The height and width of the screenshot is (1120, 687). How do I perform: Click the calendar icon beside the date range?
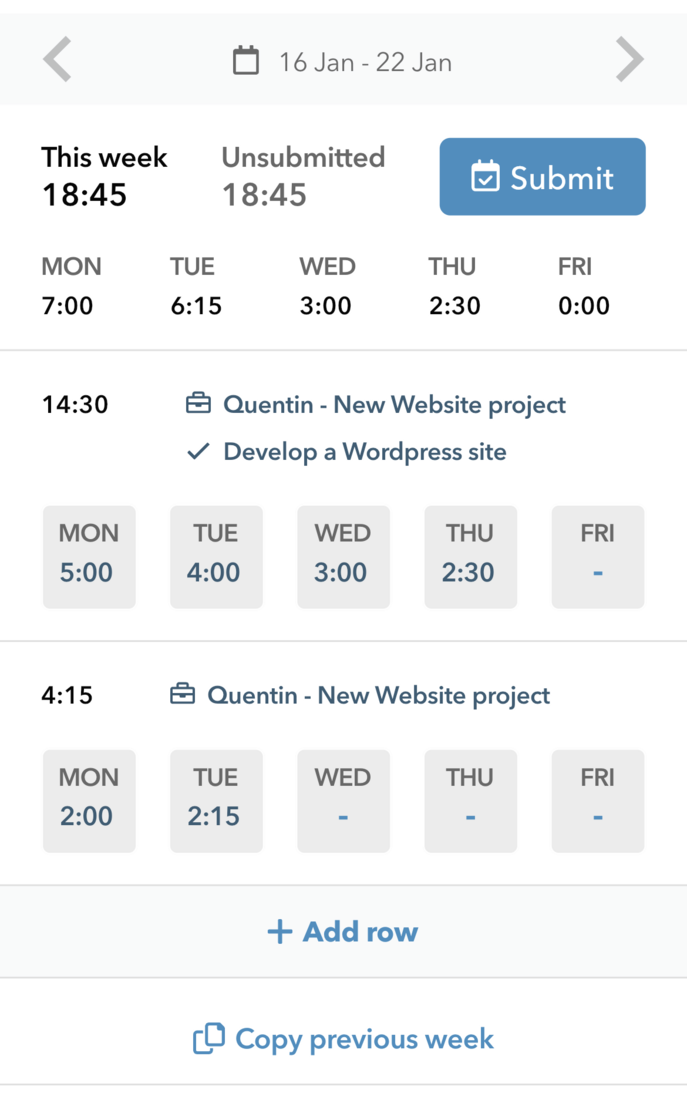point(243,59)
